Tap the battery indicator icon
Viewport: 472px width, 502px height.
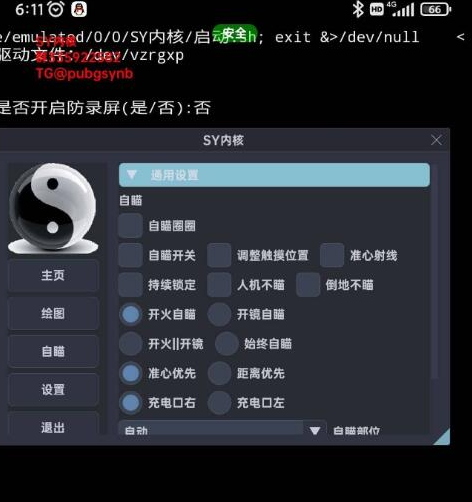tap(436, 9)
